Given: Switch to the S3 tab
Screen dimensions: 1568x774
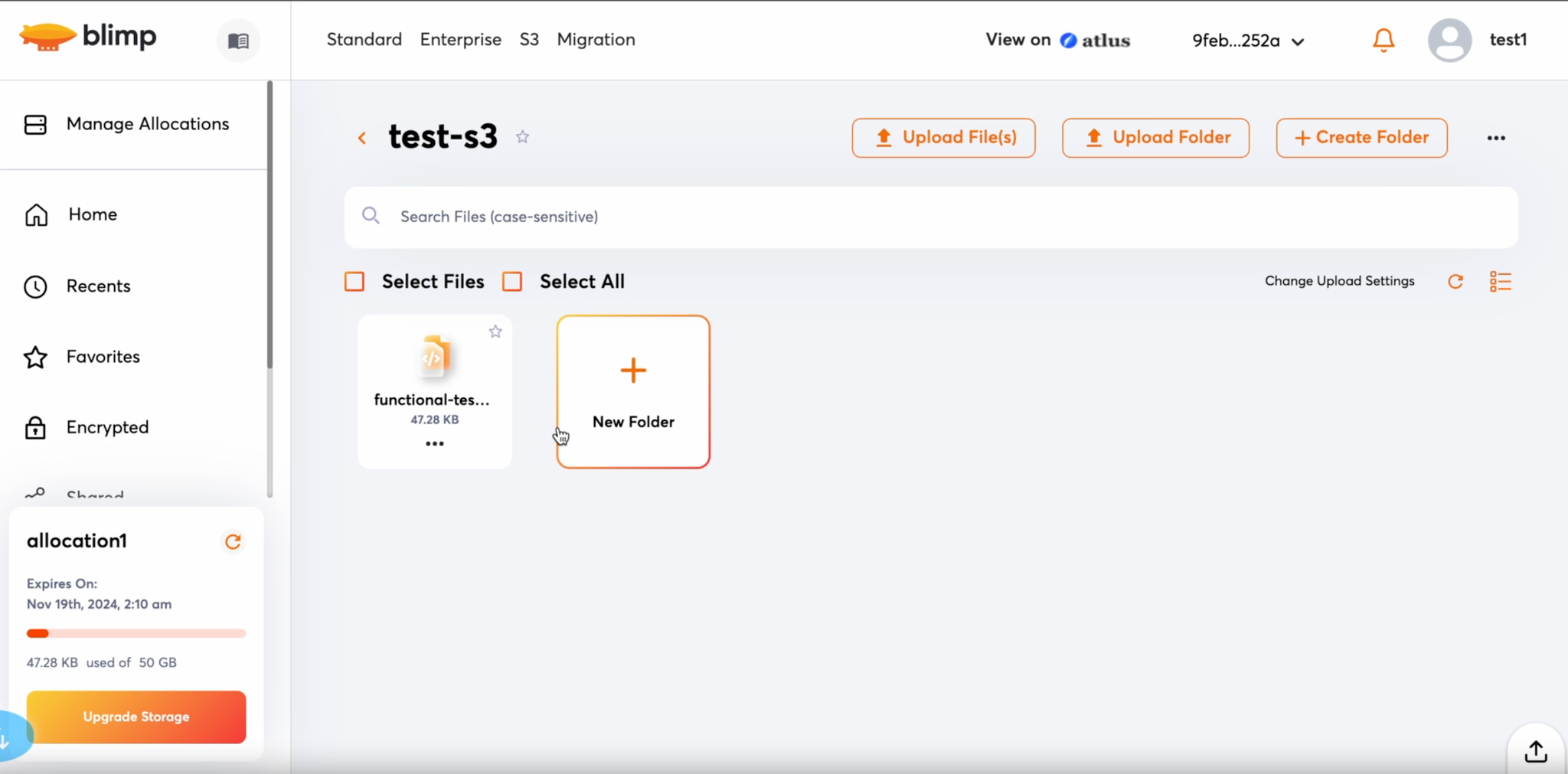Looking at the screenshot, I should click(529, 40).
